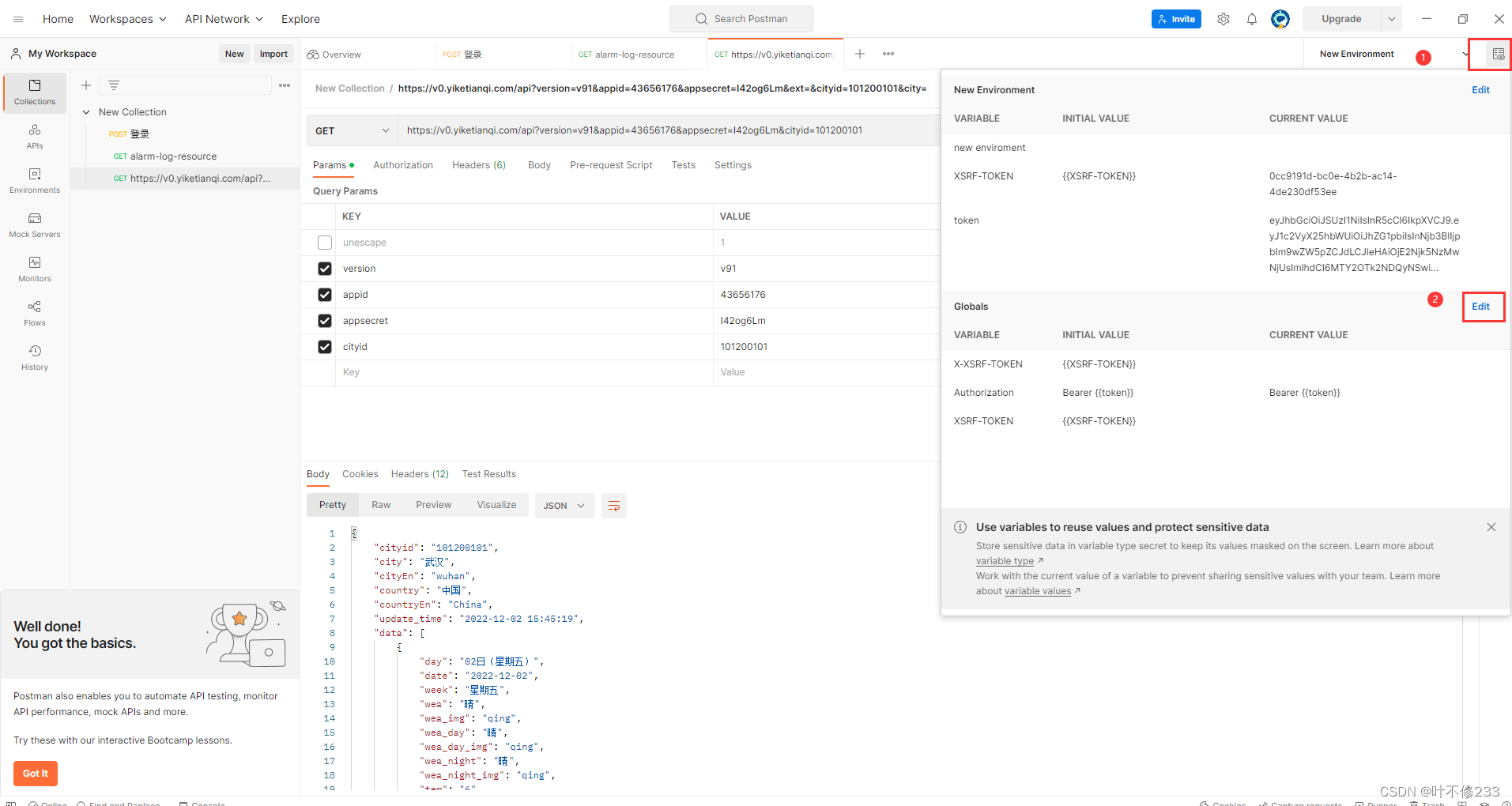Click the My Workspace person icon
This screenshot has width=1512, height=806.
(16, 54)
